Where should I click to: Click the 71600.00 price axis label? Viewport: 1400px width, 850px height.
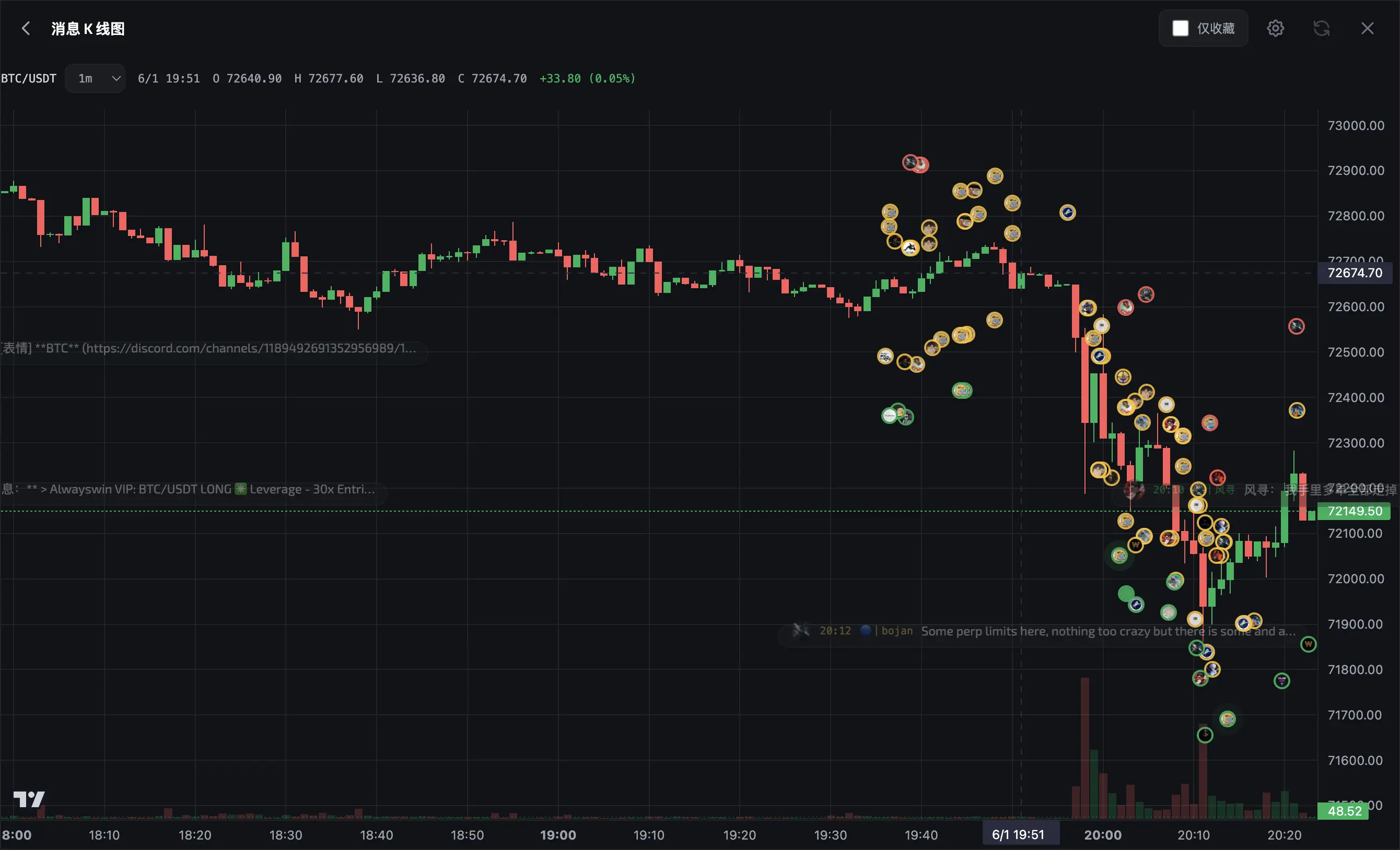[1356, 760]
